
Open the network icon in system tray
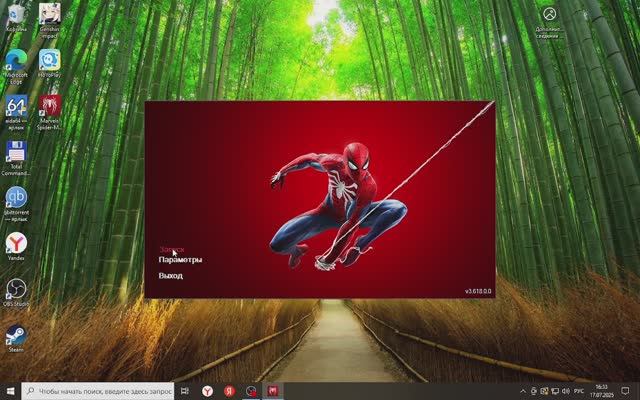click(555, 391)
